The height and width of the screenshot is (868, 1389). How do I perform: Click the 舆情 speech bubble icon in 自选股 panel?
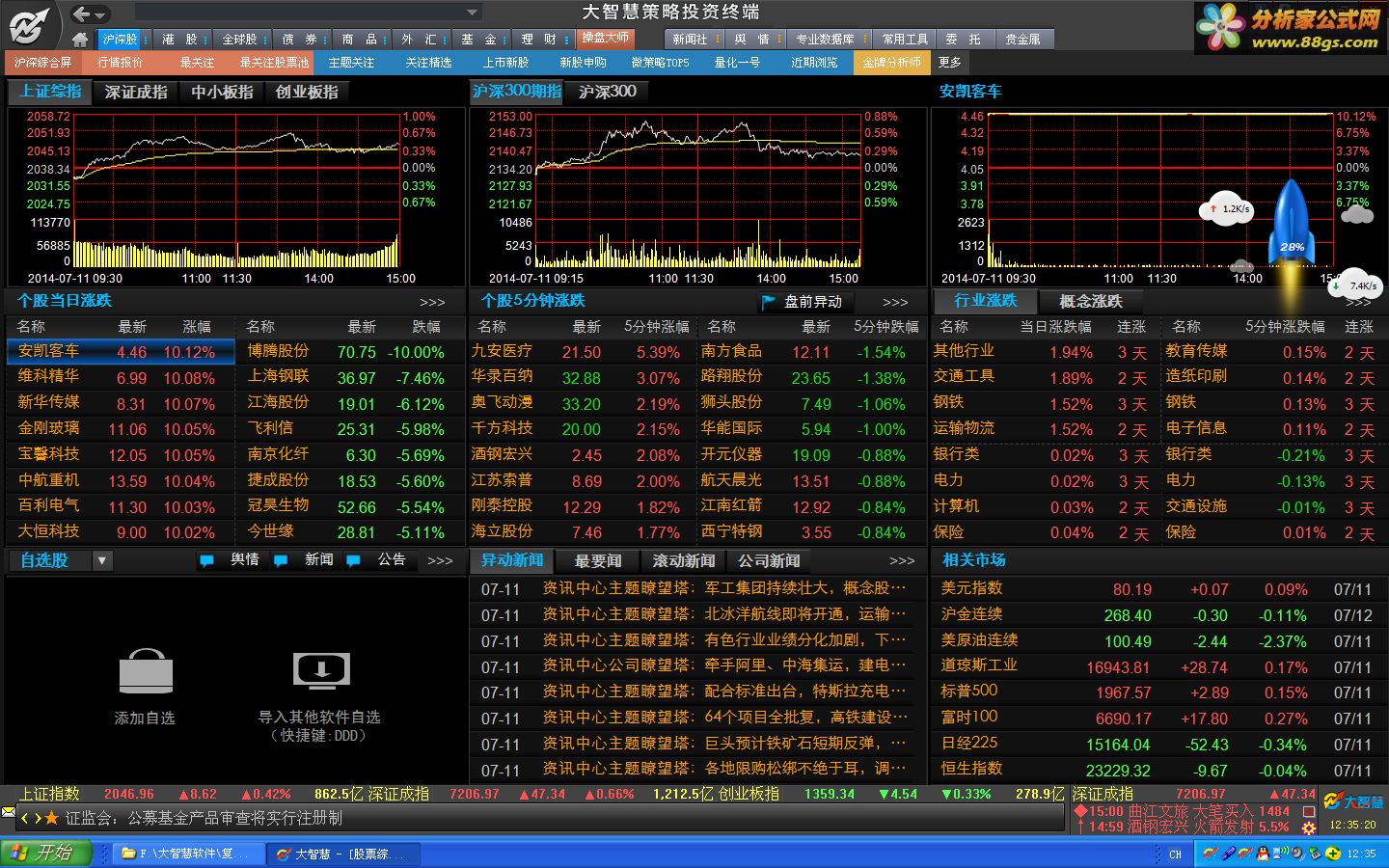206,560
